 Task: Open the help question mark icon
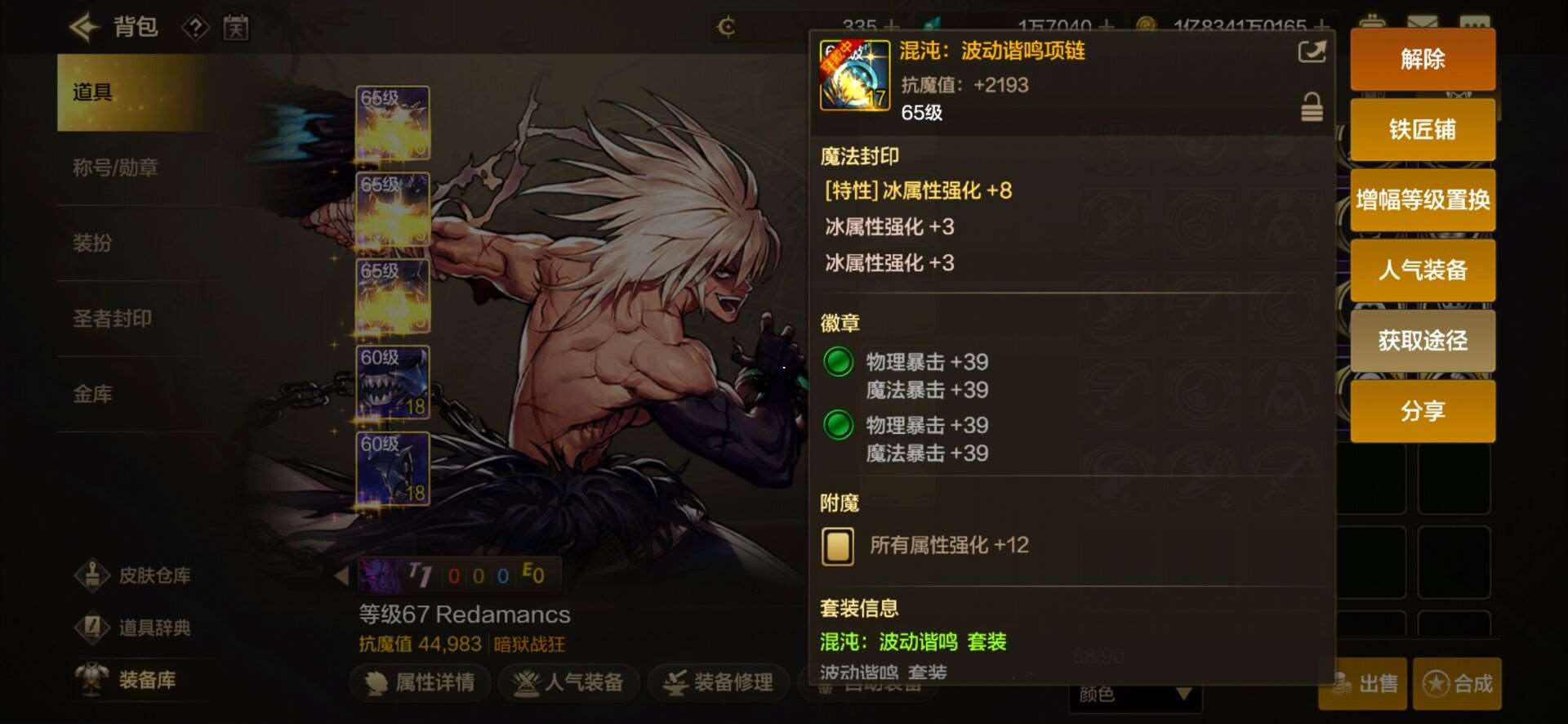point(194,29)
